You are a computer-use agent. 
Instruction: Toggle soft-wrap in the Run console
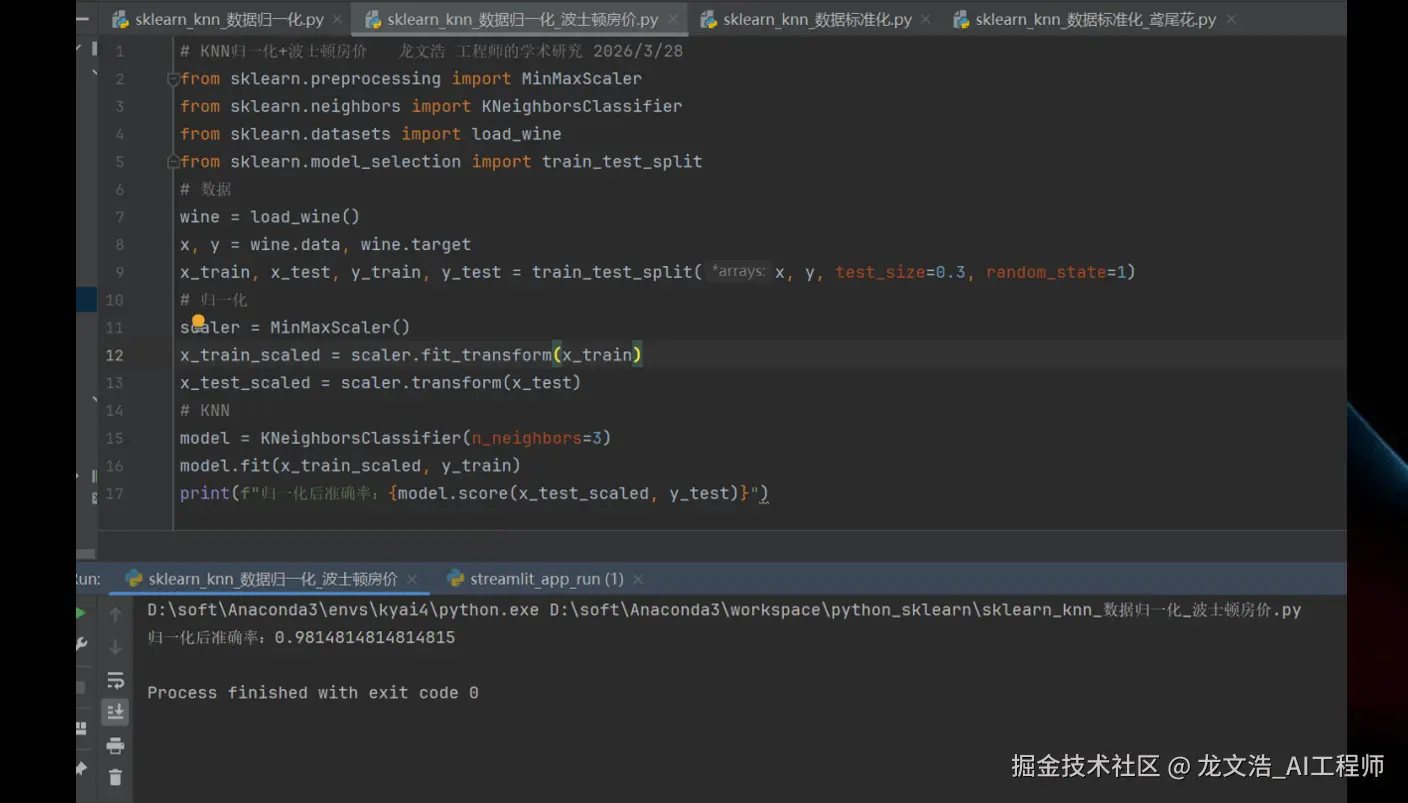(115, 680)
